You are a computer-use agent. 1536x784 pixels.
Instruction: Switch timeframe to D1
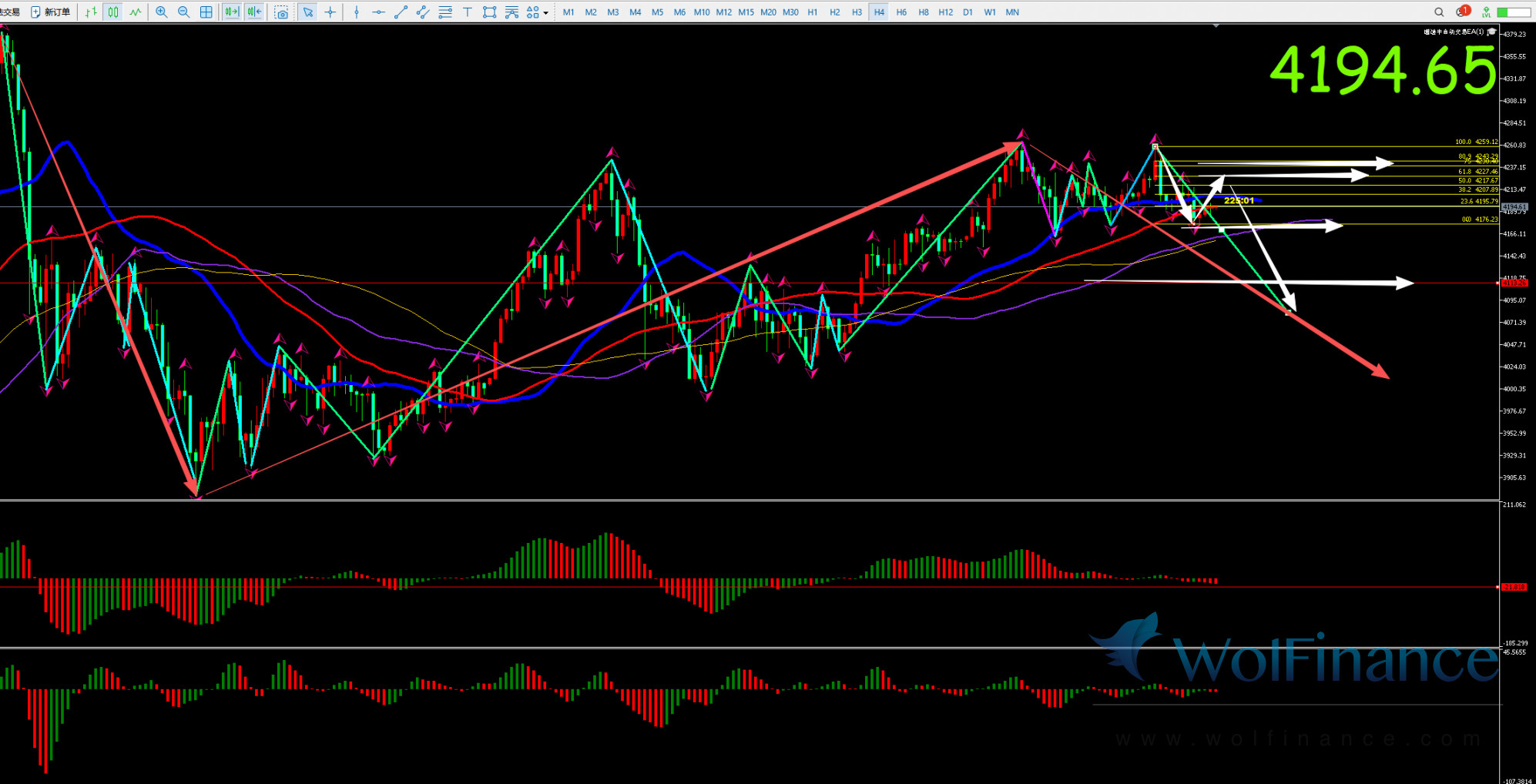tap(968, 12)
